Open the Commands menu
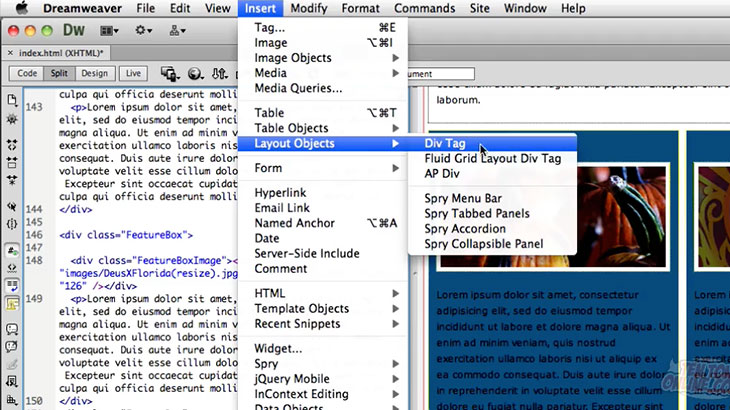 [x=425, y=8]
